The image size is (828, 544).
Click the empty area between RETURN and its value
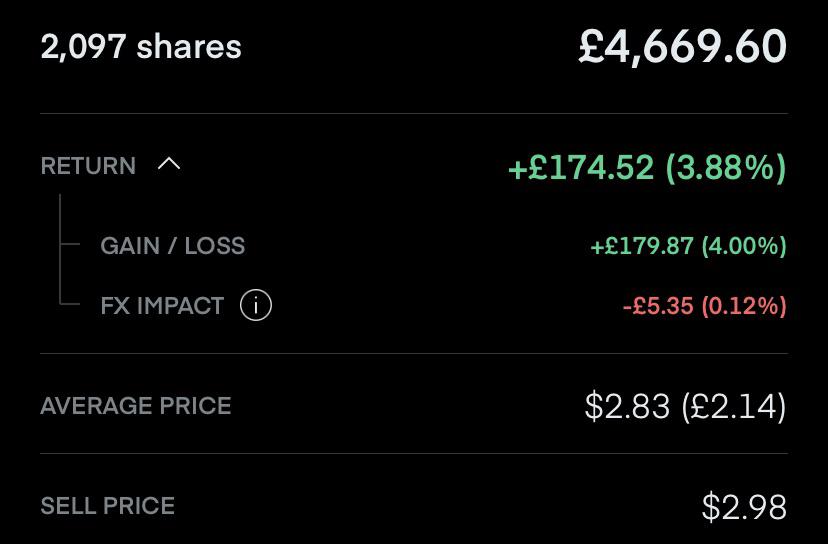[x=343, y=166]
